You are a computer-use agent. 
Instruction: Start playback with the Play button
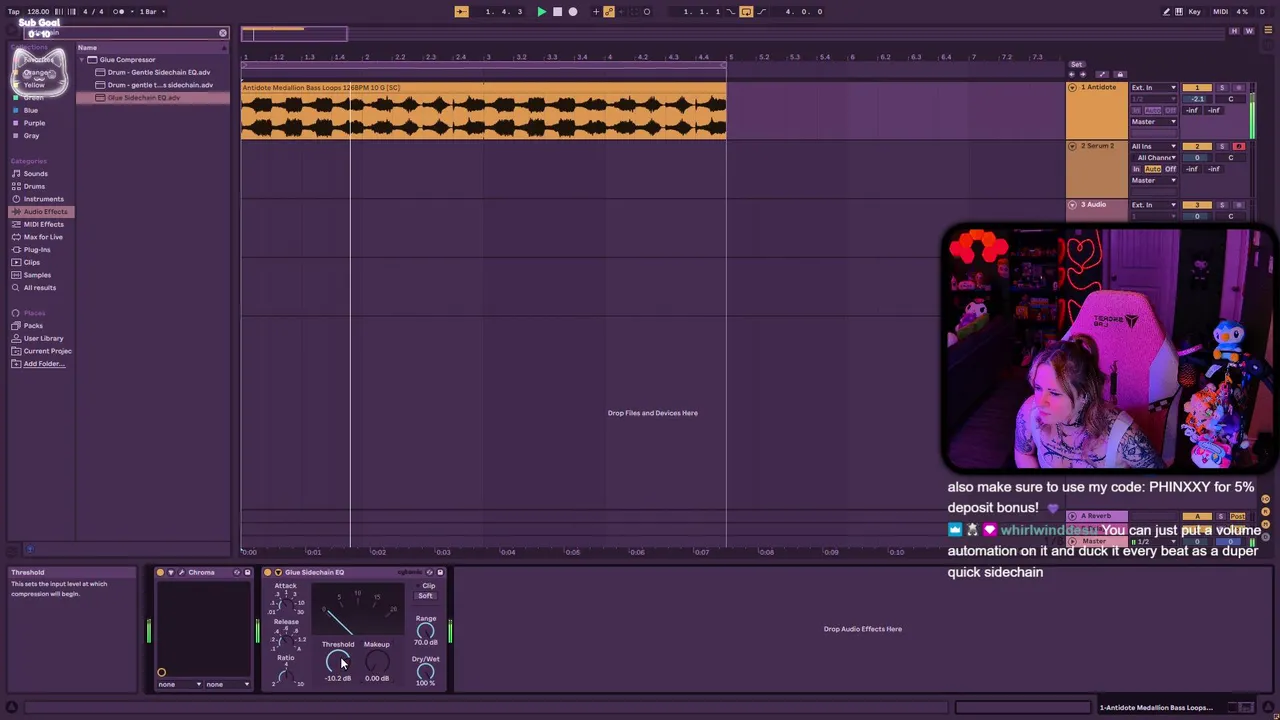tap(541, 12)
